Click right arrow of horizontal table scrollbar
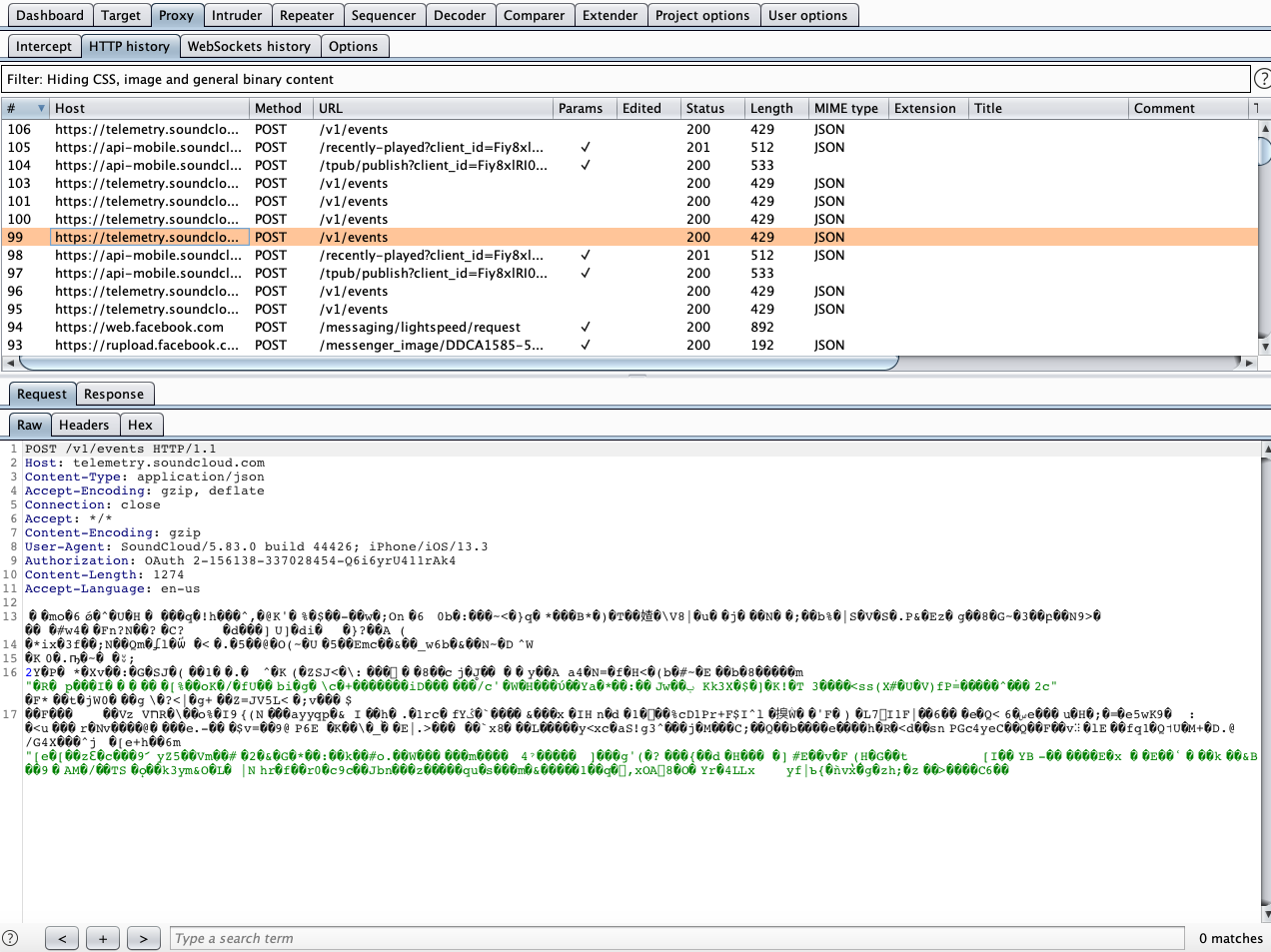The image size is (1271, 952). pos(1249,363)
